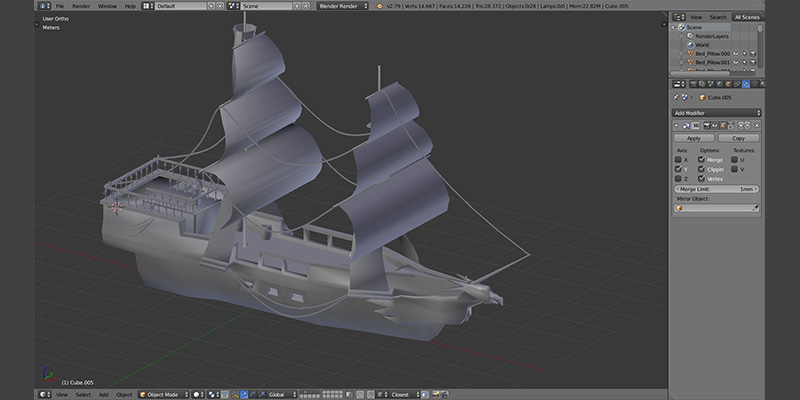Open the viewport shading dropdown
This screenshot has width=800, height=400.
[198, 394]
